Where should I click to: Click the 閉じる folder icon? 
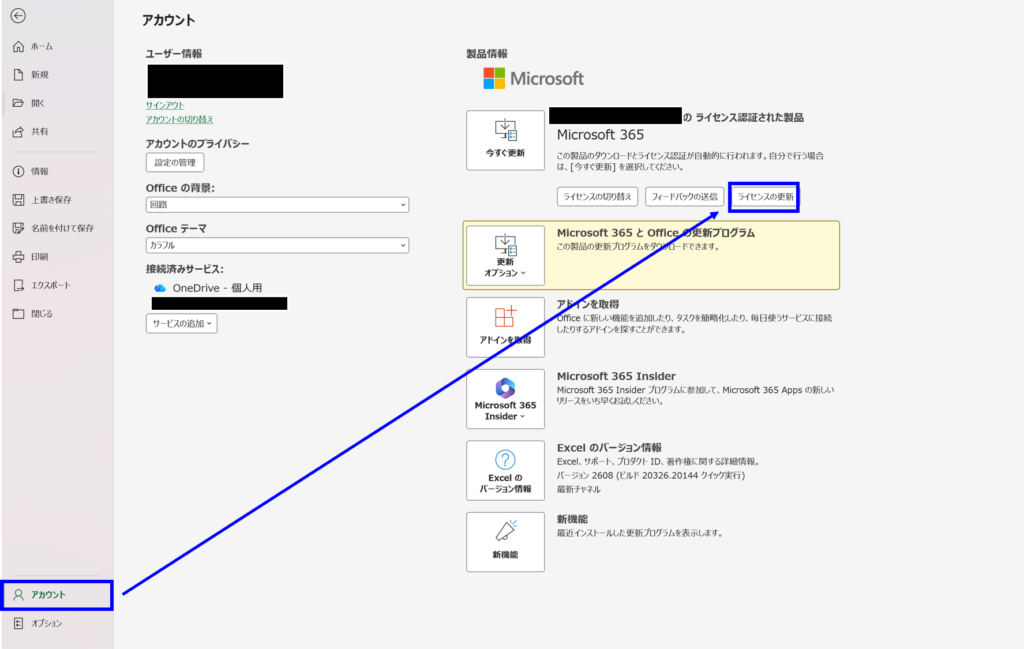point(18,314)
